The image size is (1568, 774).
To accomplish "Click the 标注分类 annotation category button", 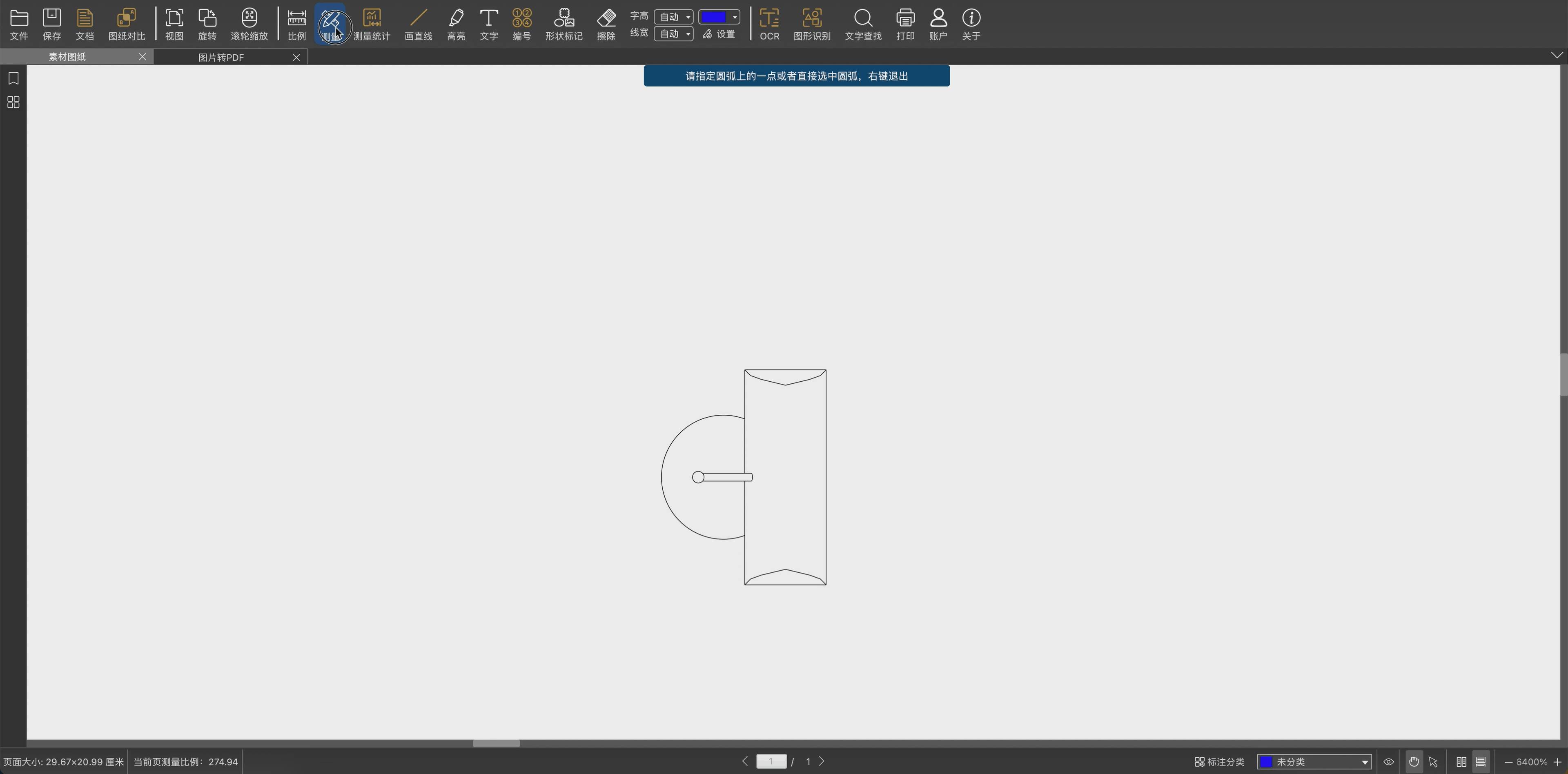I will 1219,762.
